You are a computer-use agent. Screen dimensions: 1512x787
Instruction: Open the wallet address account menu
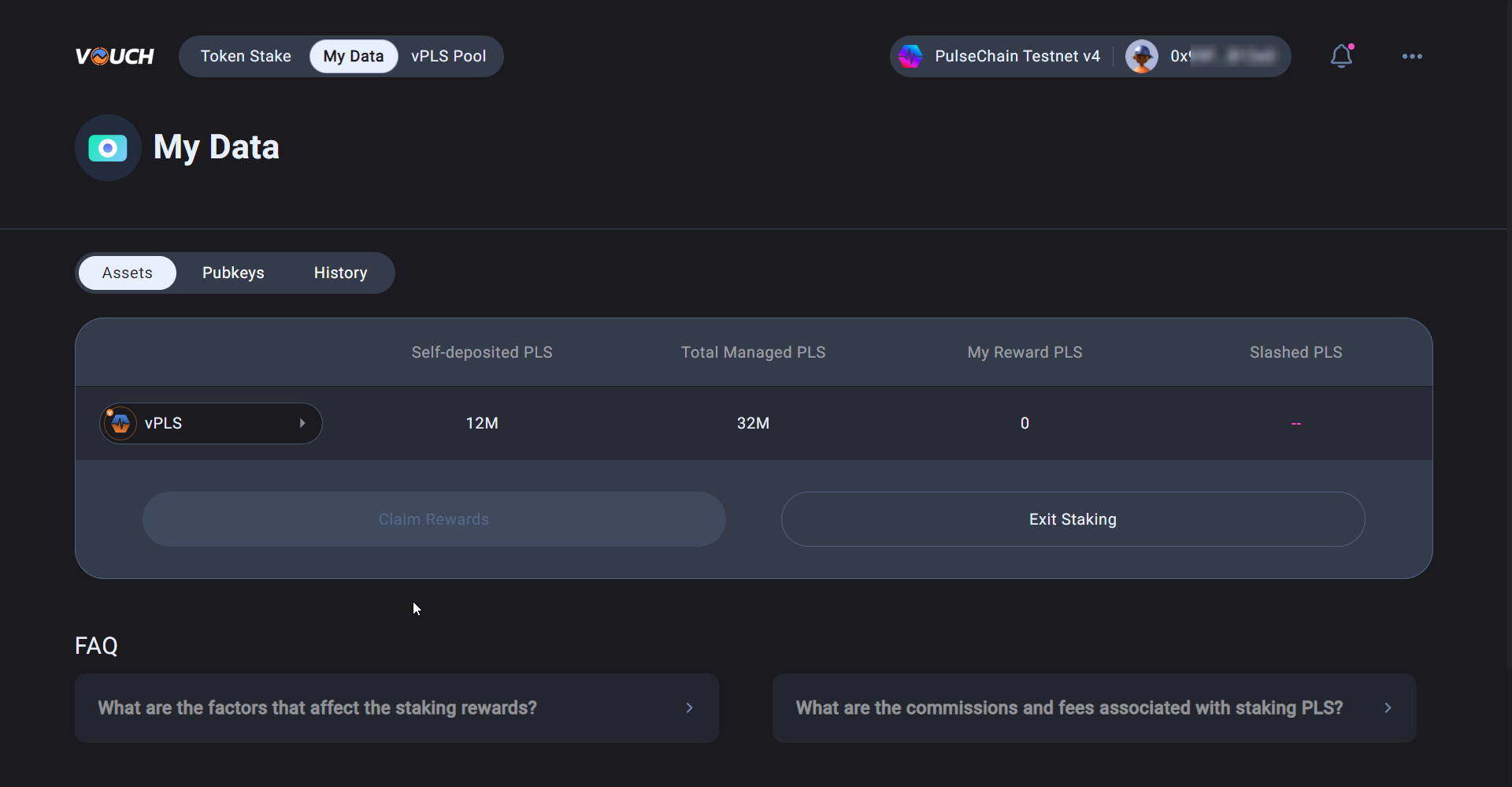point(1203,56)
